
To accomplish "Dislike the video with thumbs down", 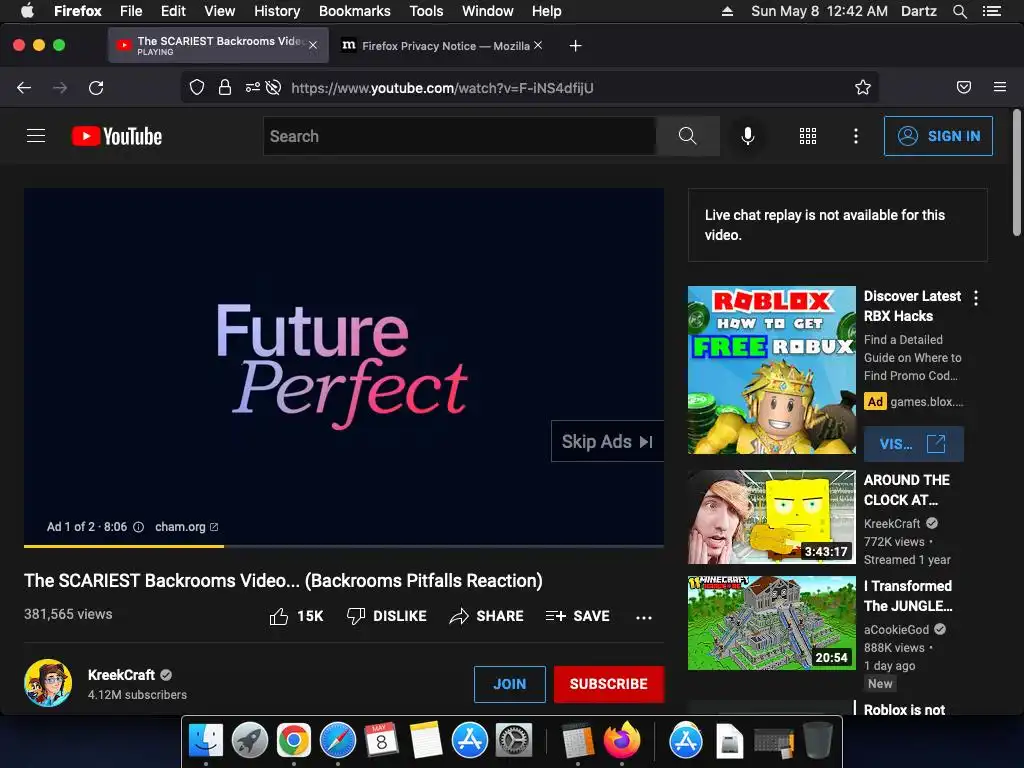I will tap(387, 616).
